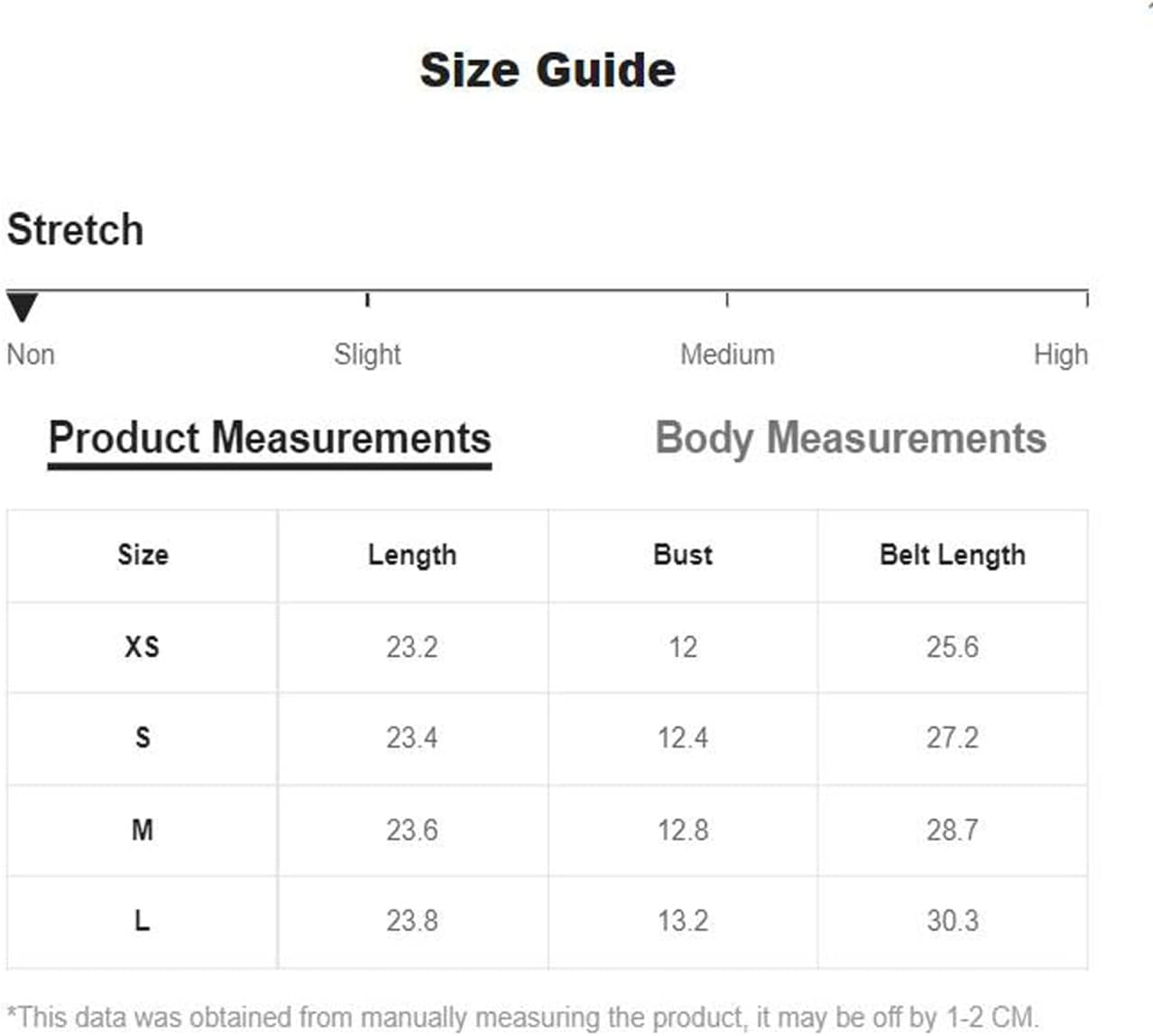Open the Product Measurements tab
This screenshot has width=1153, height=1036.
270,439
